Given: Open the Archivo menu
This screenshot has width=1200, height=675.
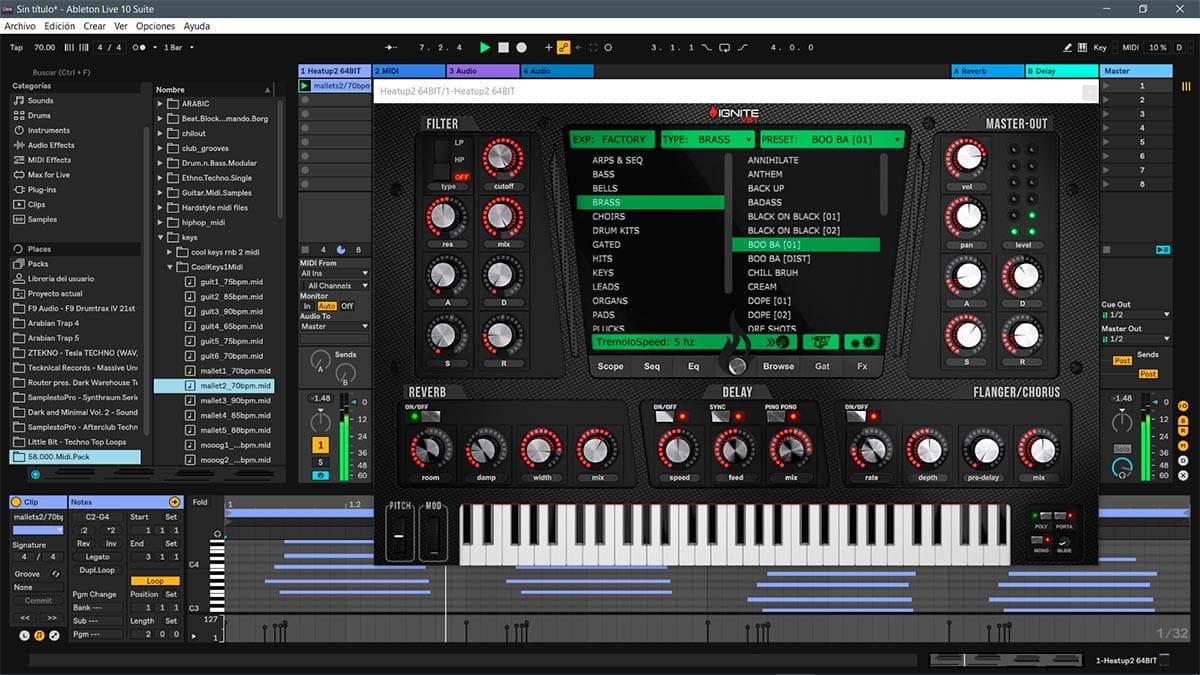Looking at the screenshot, I should pyautogui.click(x=20, y=26).
